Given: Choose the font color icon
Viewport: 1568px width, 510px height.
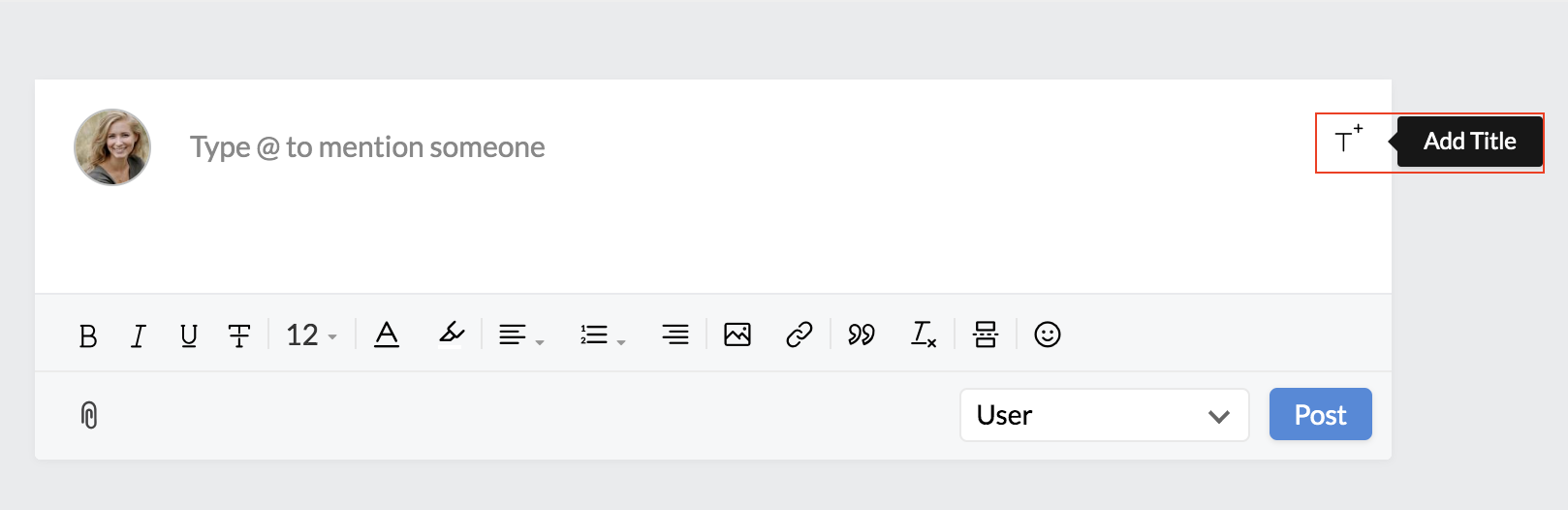Looking at the screenshot, I should point(387,335).
